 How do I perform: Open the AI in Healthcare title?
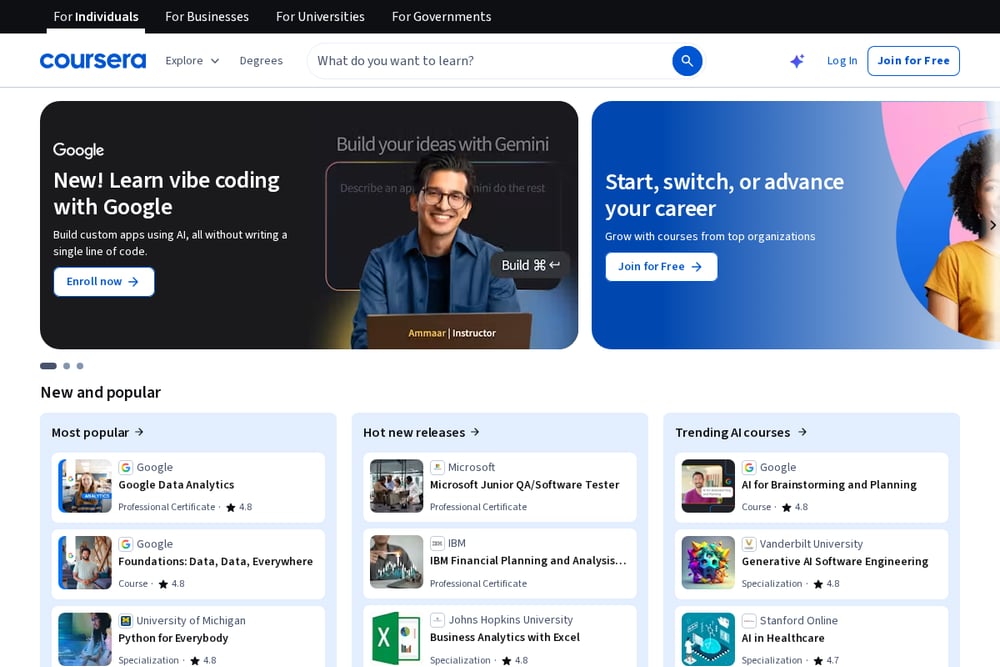click(783, 638)
